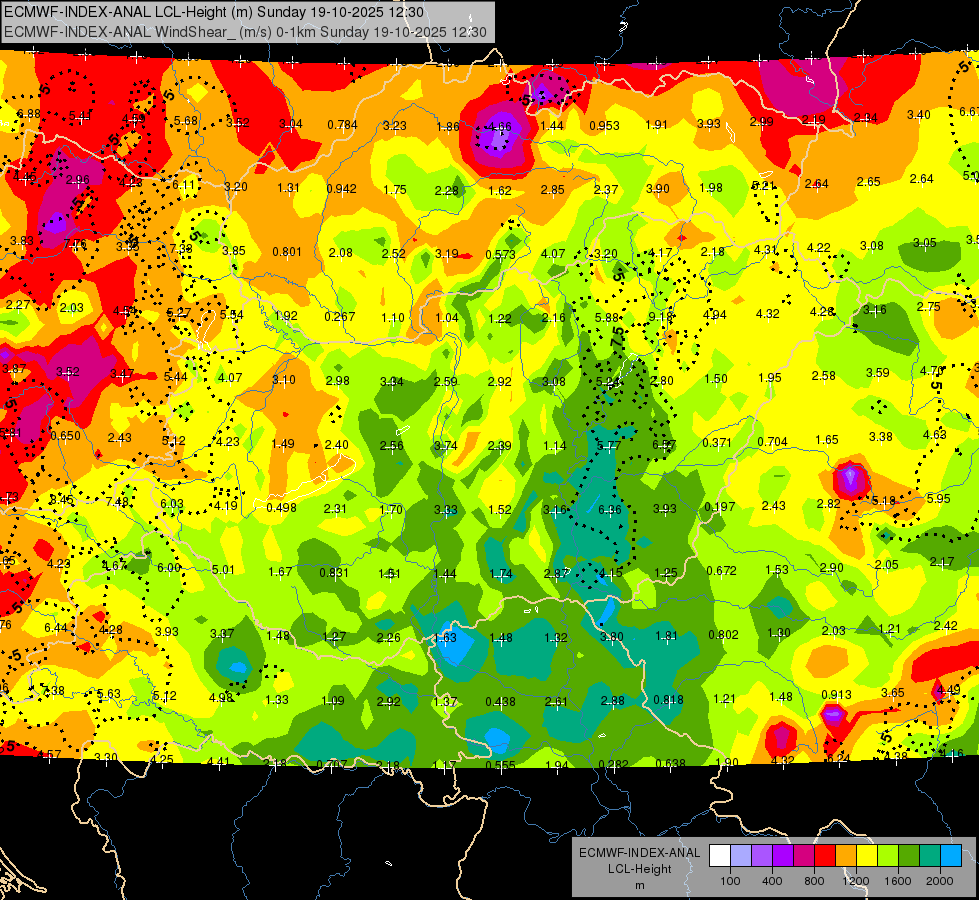Click the 7.5 contour line label

click(617, 338)
